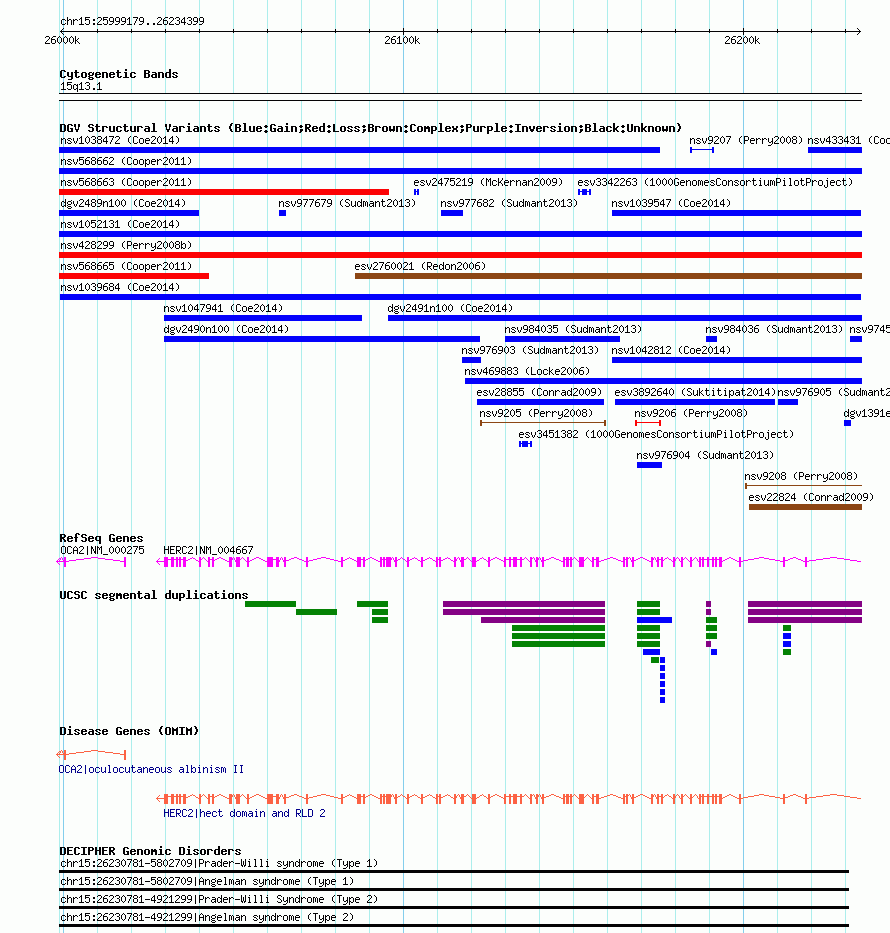Click the Cytogenetic Bands track title
Screen dimensions: 890x933
pyautogui.click(x=119, y=74)
